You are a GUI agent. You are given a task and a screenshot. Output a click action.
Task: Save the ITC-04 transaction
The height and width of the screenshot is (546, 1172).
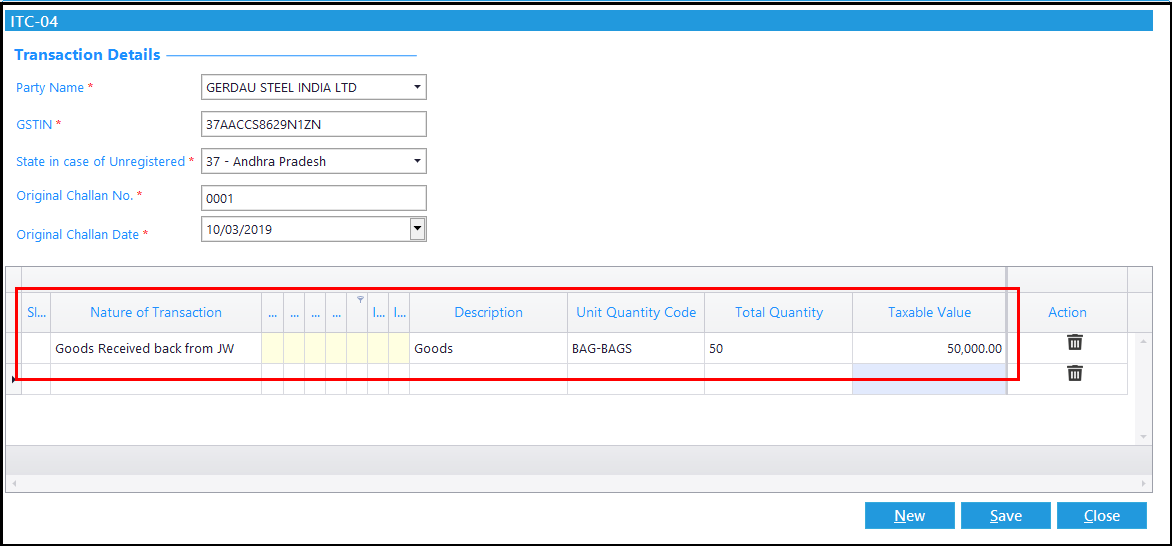coord(1005,515)
